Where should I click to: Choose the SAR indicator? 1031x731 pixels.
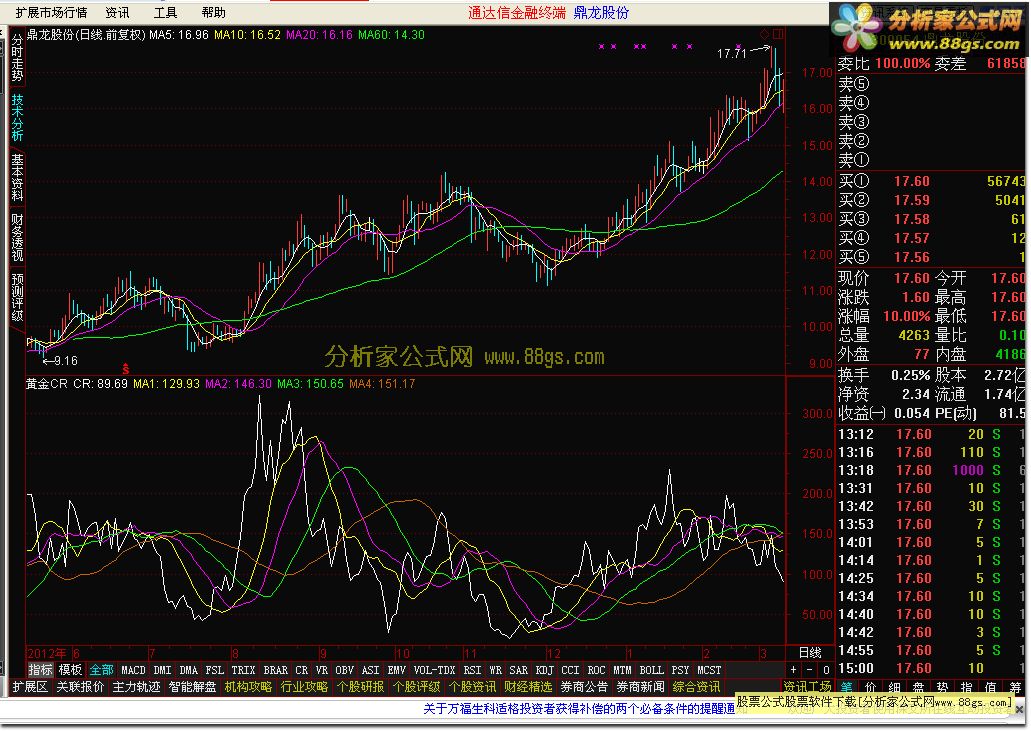pos(518,670)
